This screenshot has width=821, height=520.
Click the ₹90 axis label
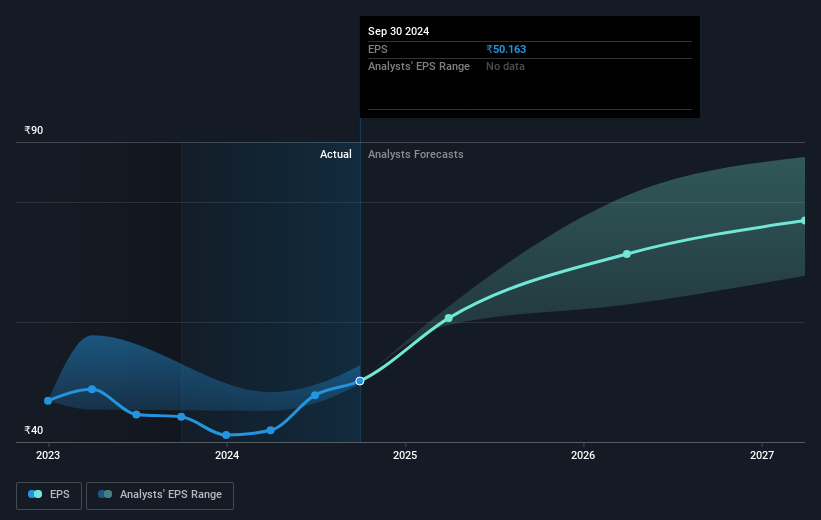point(34,130)
